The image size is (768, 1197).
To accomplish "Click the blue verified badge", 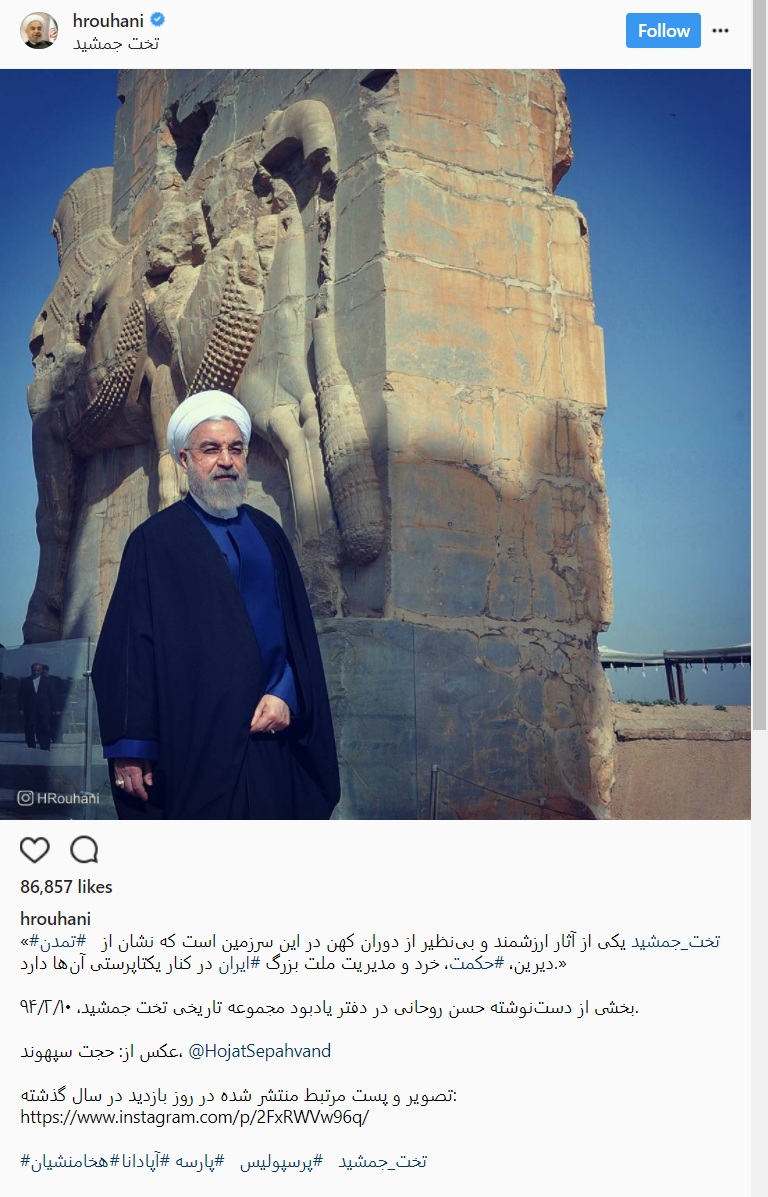I will tap(158, 20).
